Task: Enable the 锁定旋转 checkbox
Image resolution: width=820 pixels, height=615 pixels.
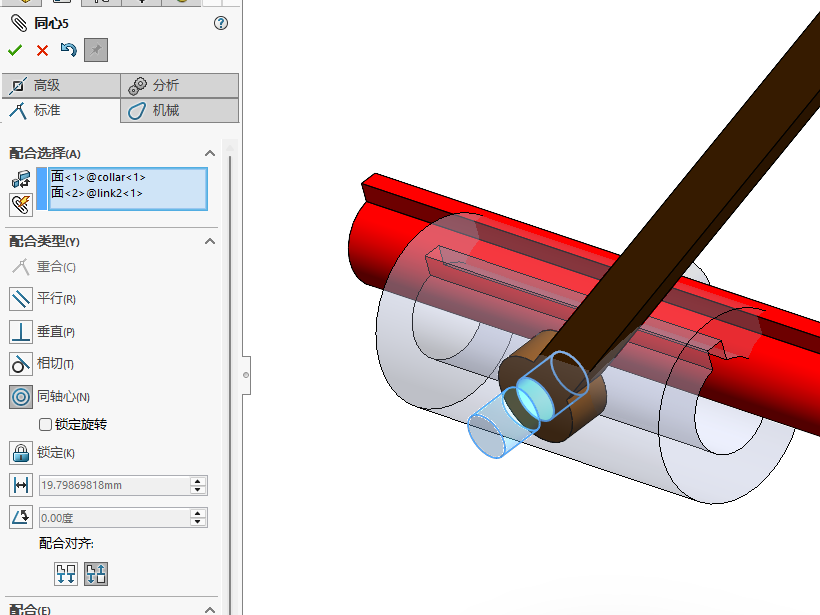Action: [45, 425]
